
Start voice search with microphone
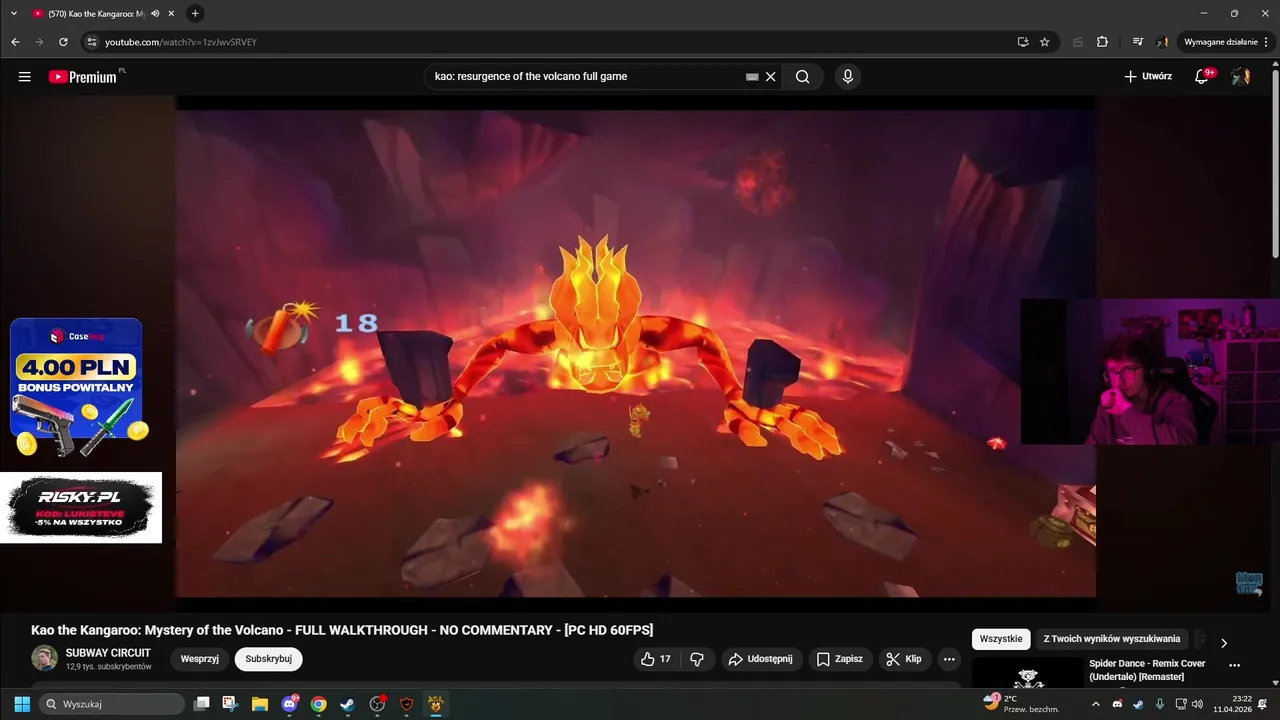[x=848, y=77]
